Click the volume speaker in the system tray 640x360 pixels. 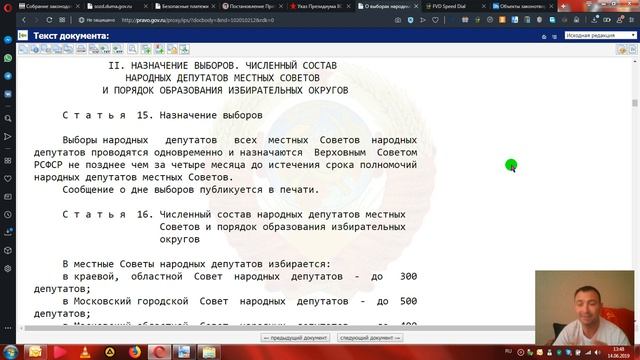597,352
